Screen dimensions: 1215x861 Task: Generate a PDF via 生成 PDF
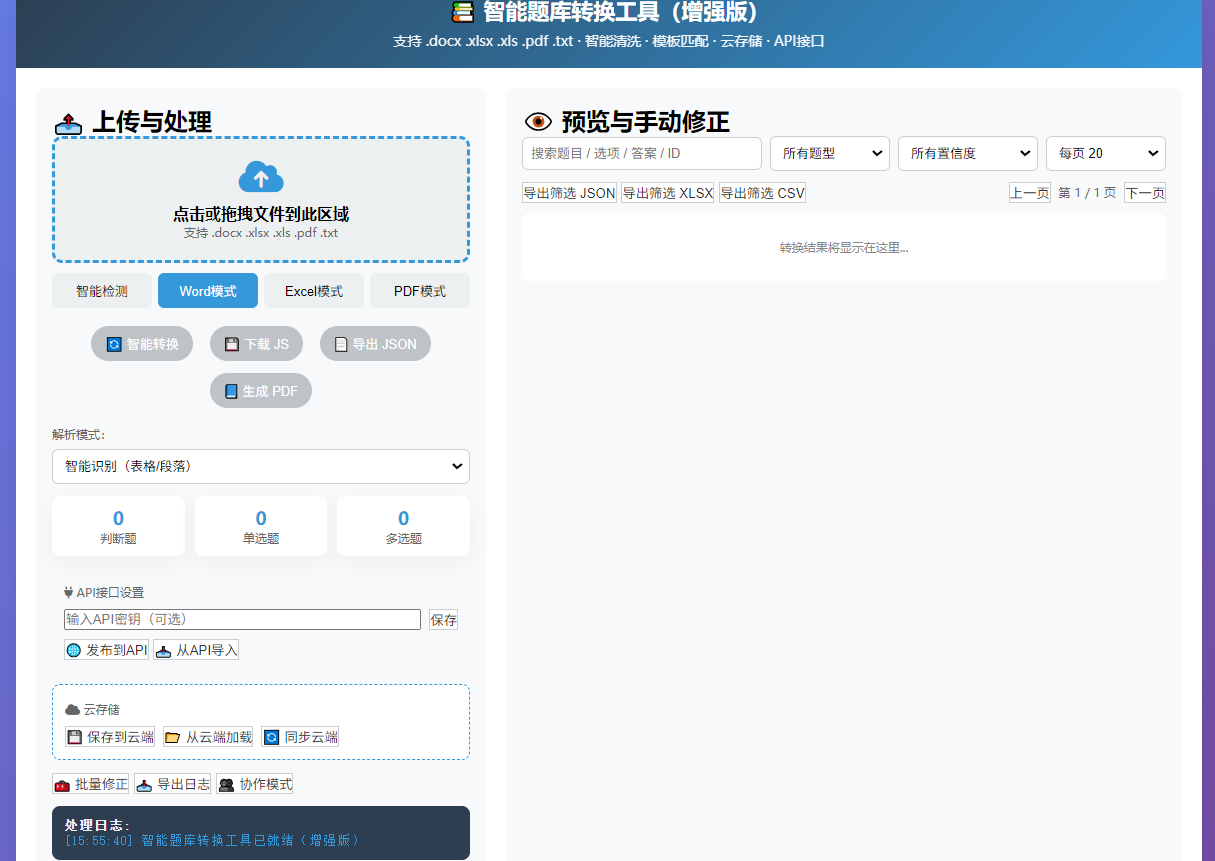tap(260, 390)
